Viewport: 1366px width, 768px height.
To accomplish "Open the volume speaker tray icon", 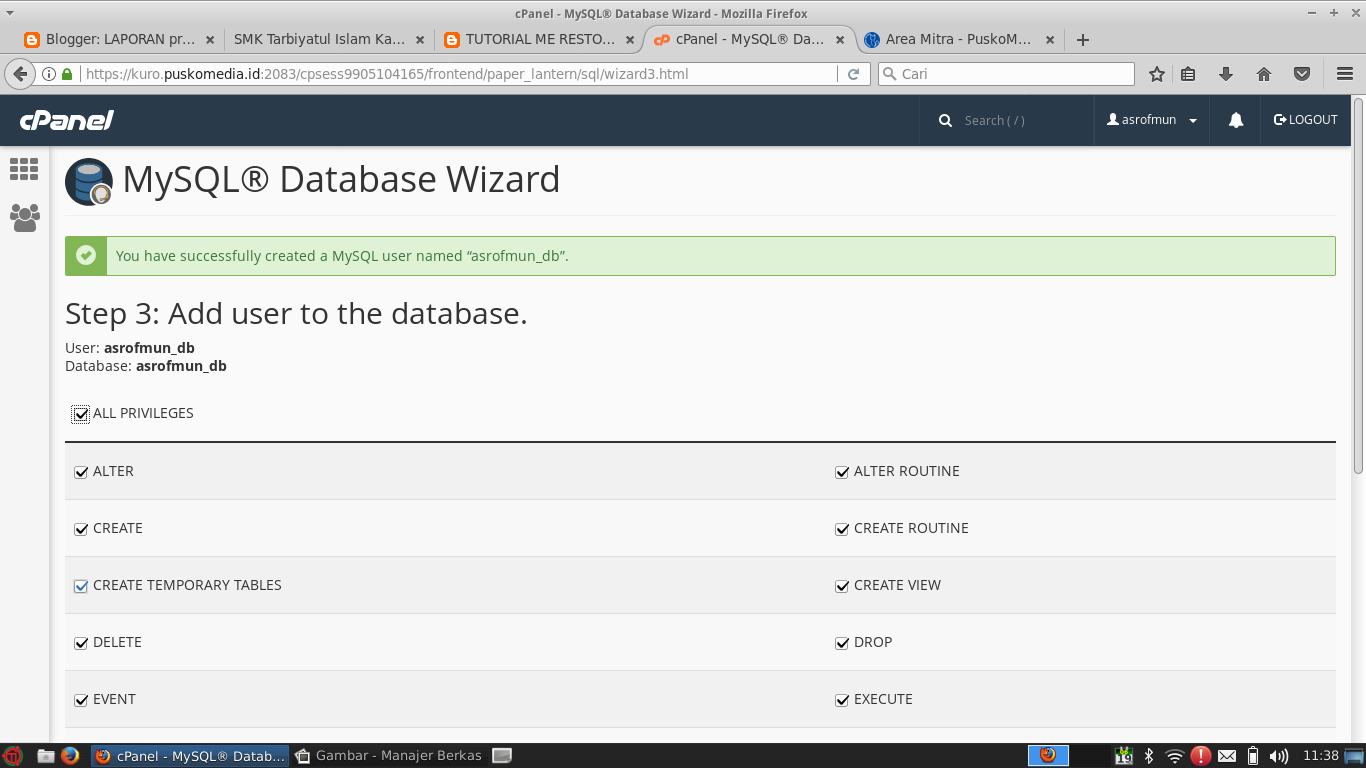I will (1279, 756).
